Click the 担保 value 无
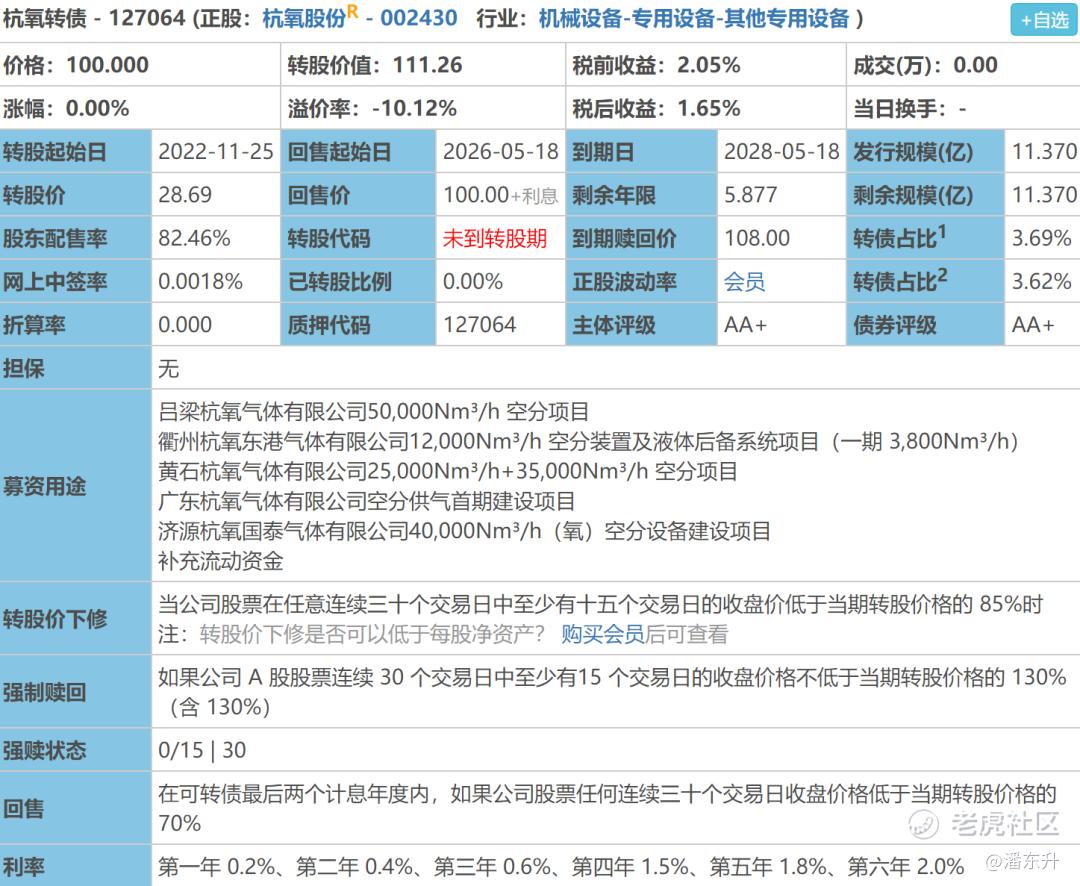 [x=169, y=369]
